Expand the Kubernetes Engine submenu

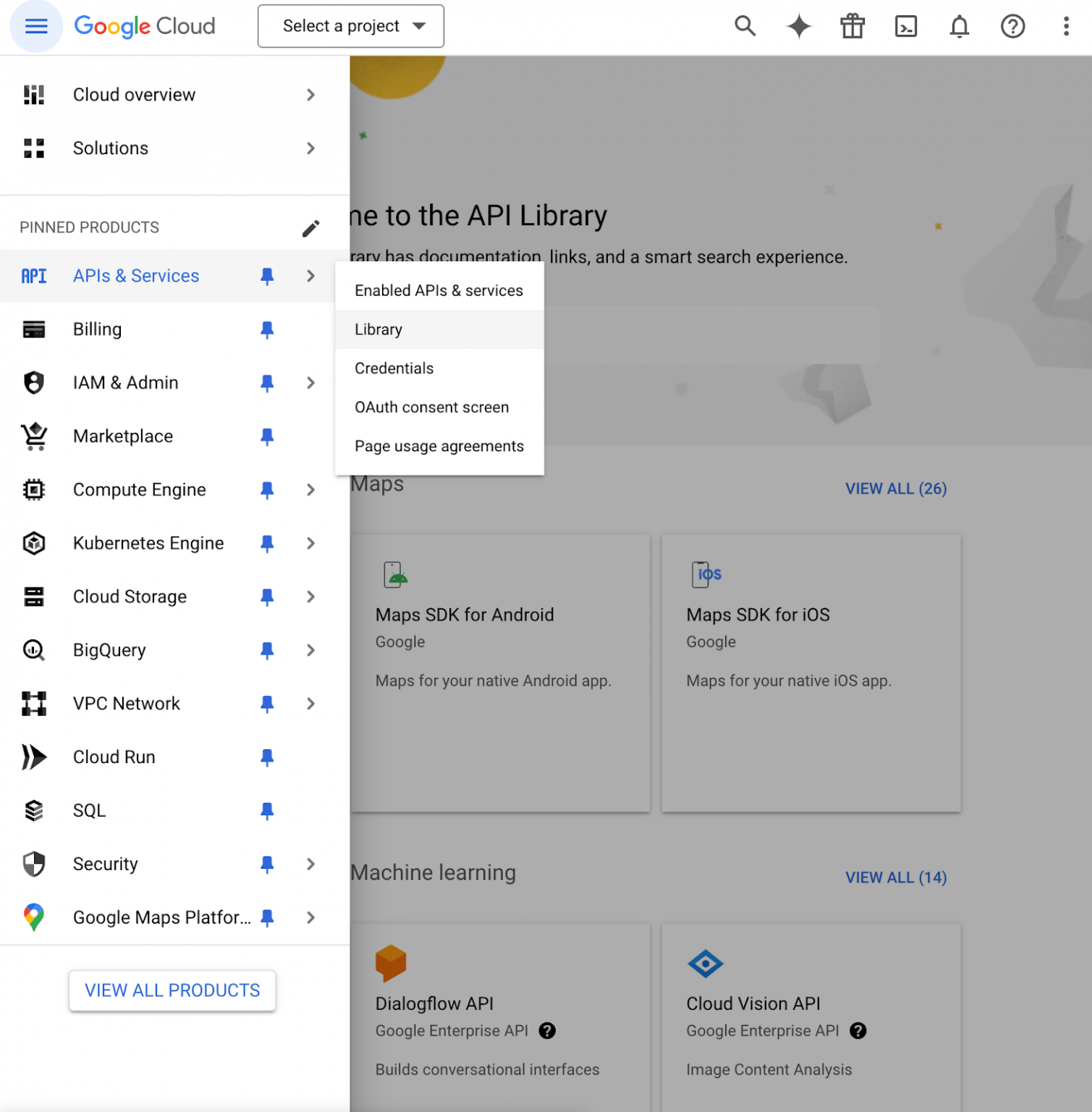(x=310, y=543)
